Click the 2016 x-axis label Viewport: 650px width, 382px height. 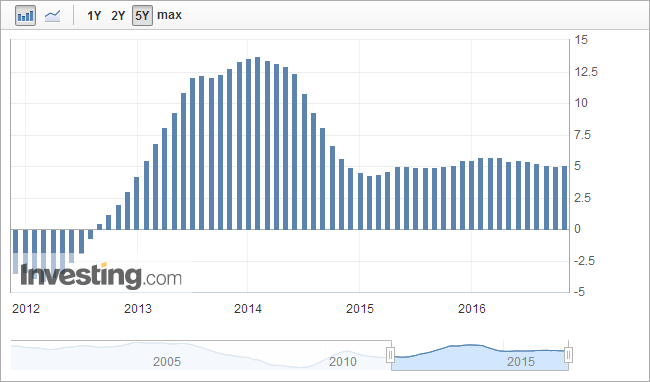click(x=472, y=309)
